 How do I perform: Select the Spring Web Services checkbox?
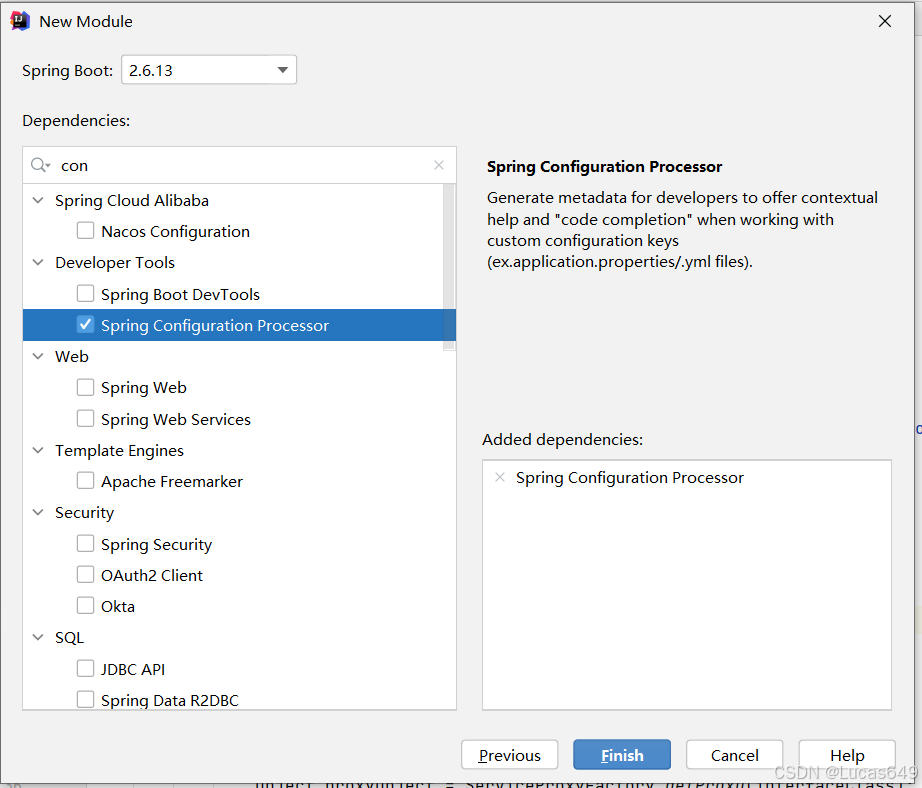[85, 419]
